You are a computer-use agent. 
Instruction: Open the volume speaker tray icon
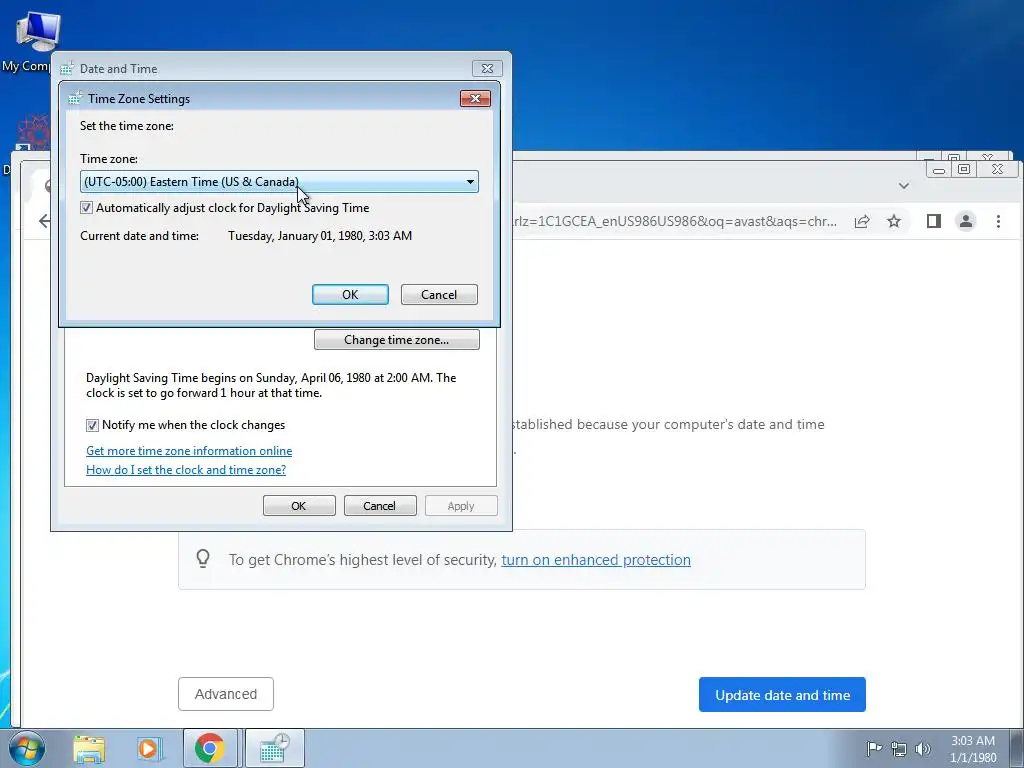(923, 748)
